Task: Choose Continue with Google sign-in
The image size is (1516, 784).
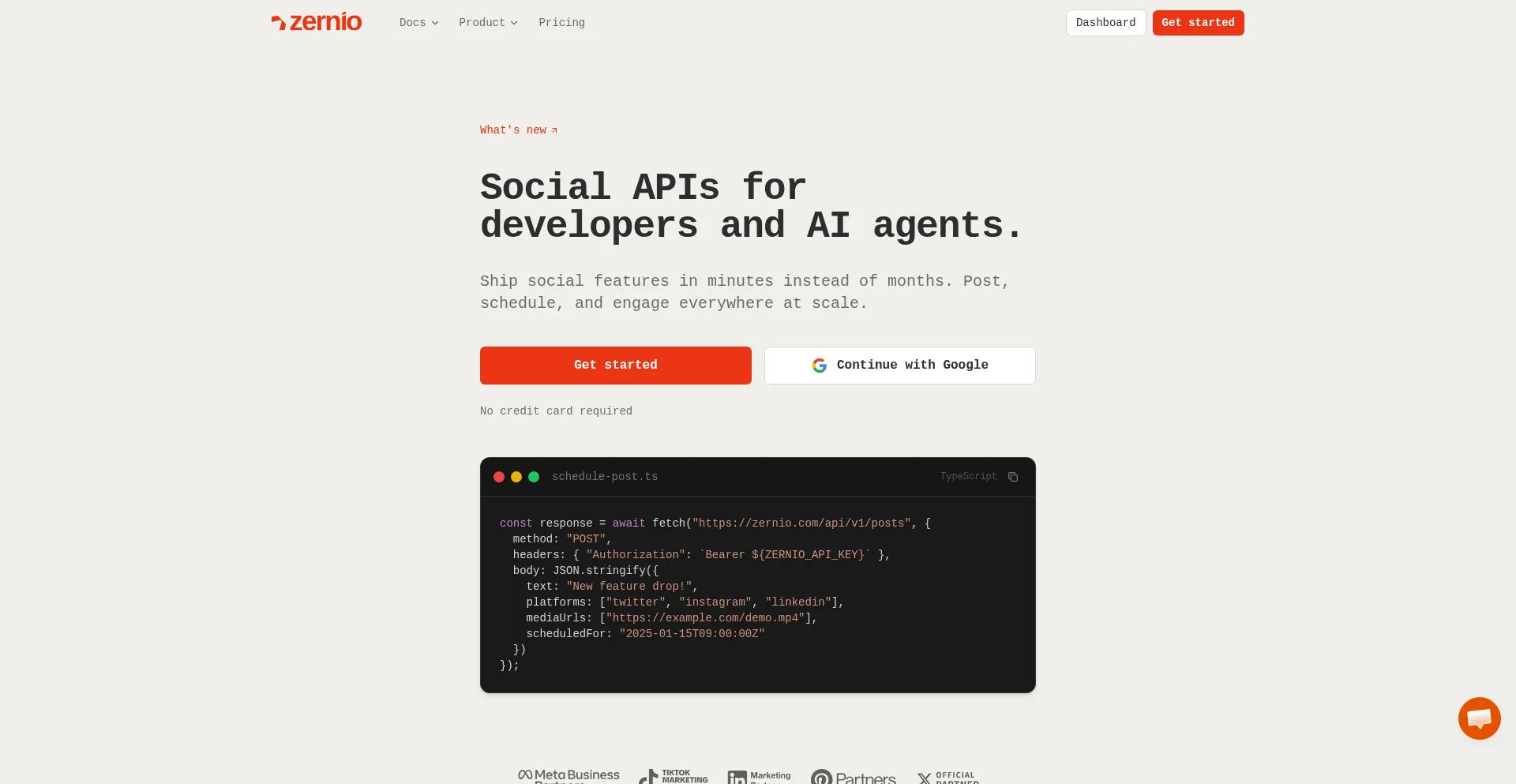Action: click(x=900, y=366)
